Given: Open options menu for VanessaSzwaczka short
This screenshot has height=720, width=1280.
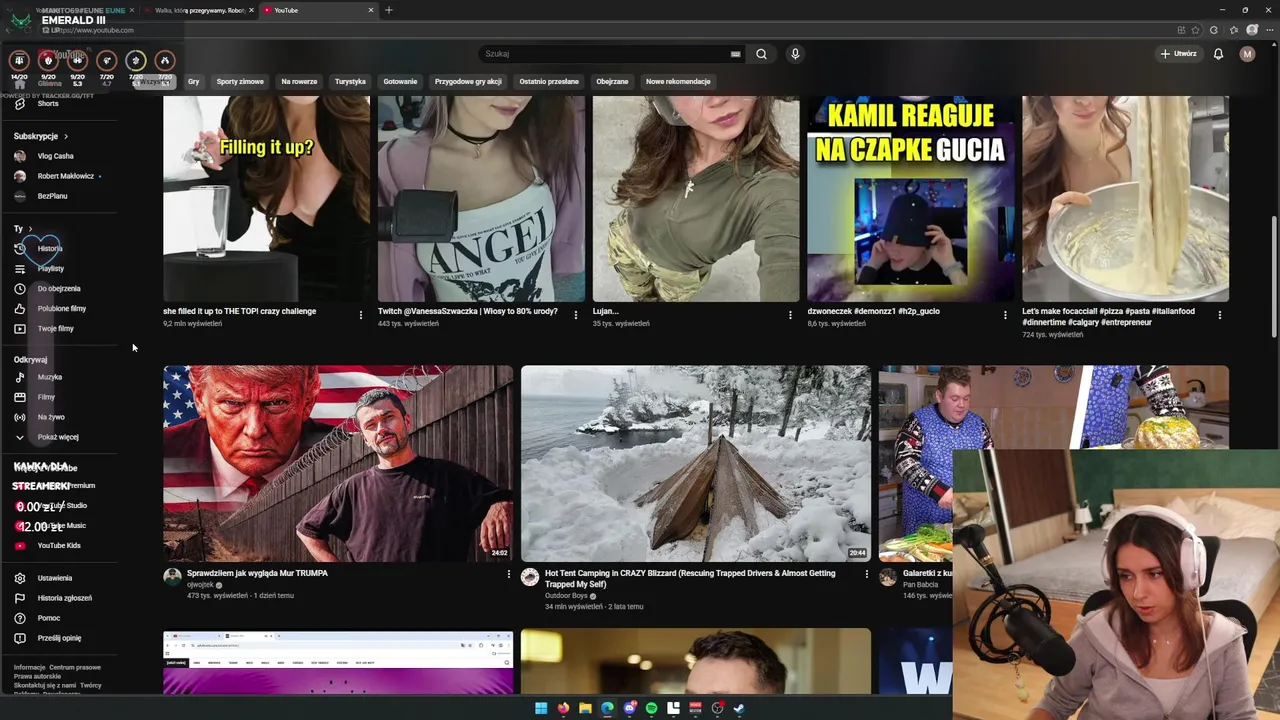Looking at the screenshot, I should click(575, 315).
